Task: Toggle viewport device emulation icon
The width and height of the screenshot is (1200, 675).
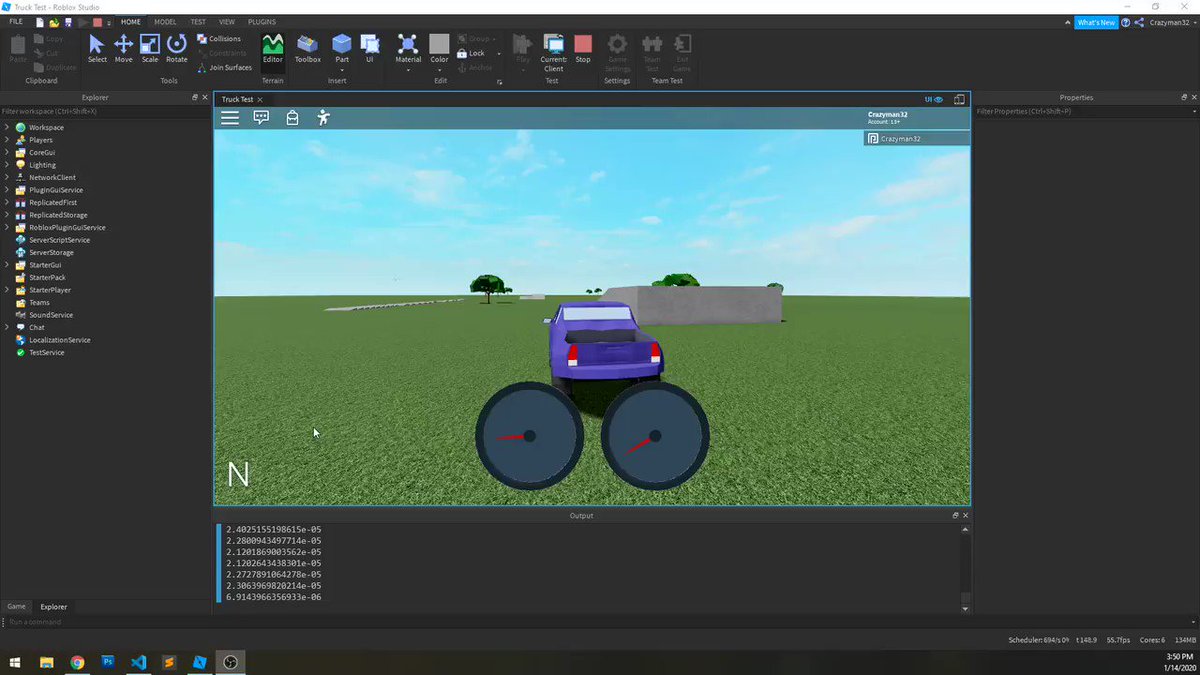Action: (x=959, y=100)
